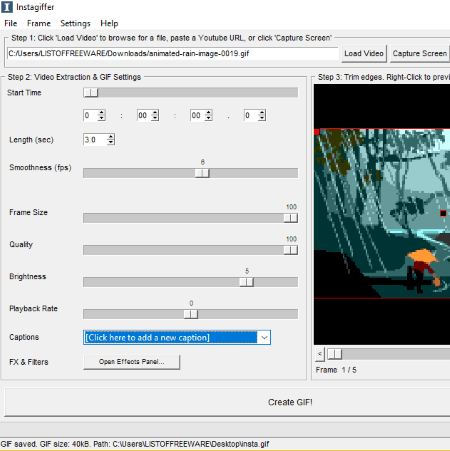Increase the start time minutes value
Viewport: 450px width, 451px height.
click(x=155, y=113)
